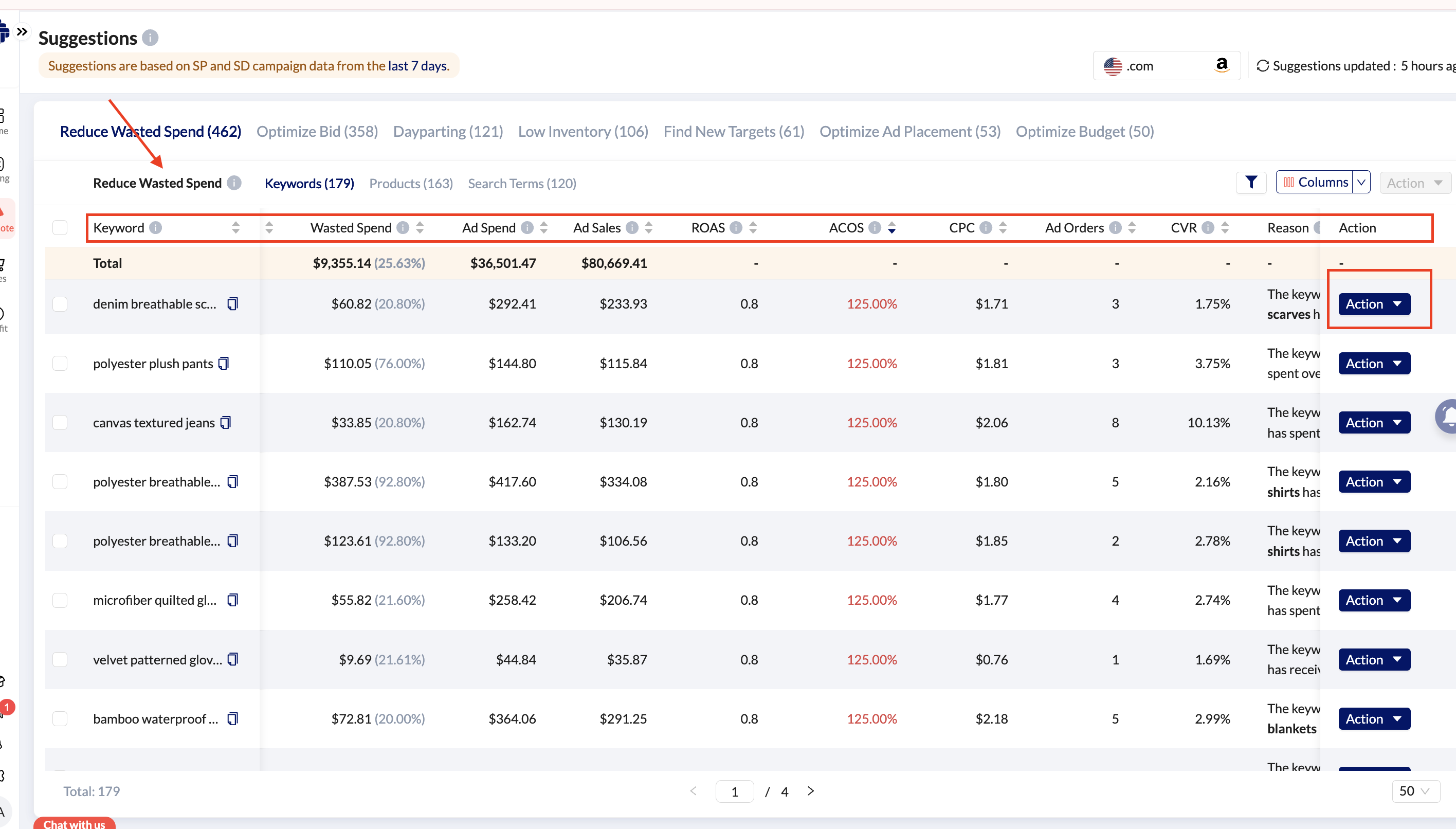
Task: Select checkbox for velvet patterned gloves row
Action: coord(60,659)
